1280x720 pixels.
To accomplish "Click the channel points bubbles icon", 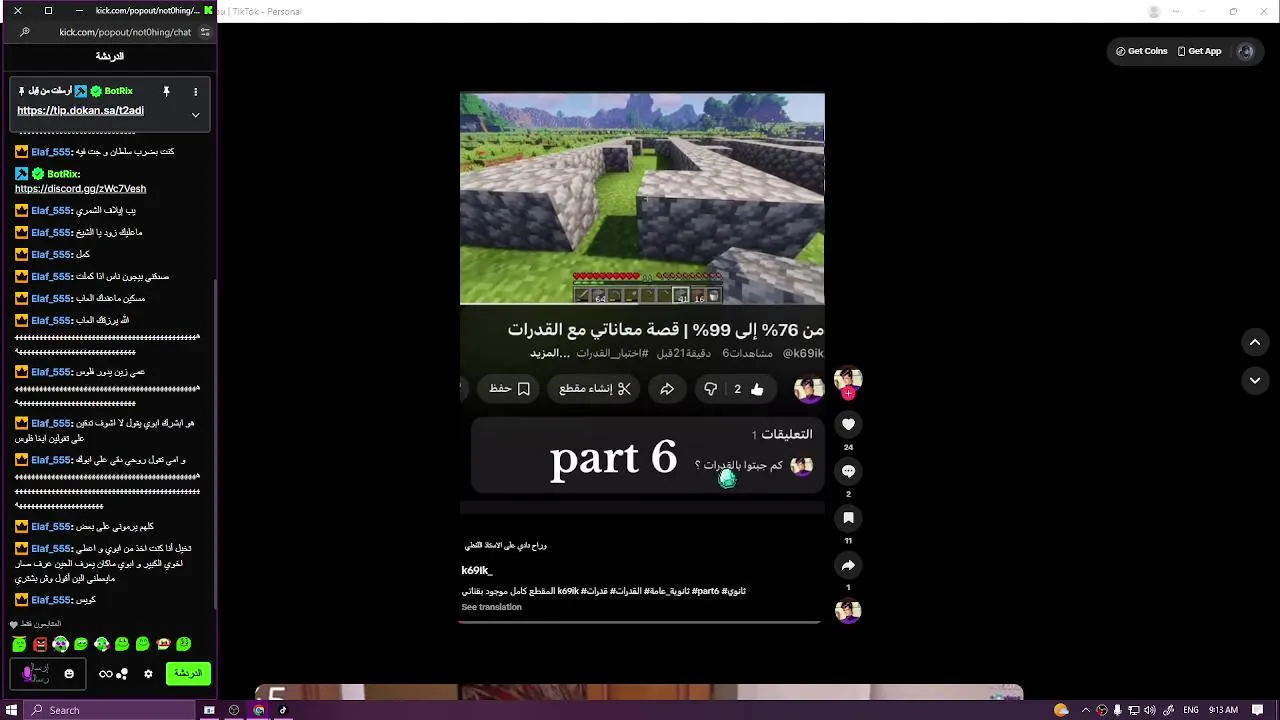I will (x=123, y=674).
